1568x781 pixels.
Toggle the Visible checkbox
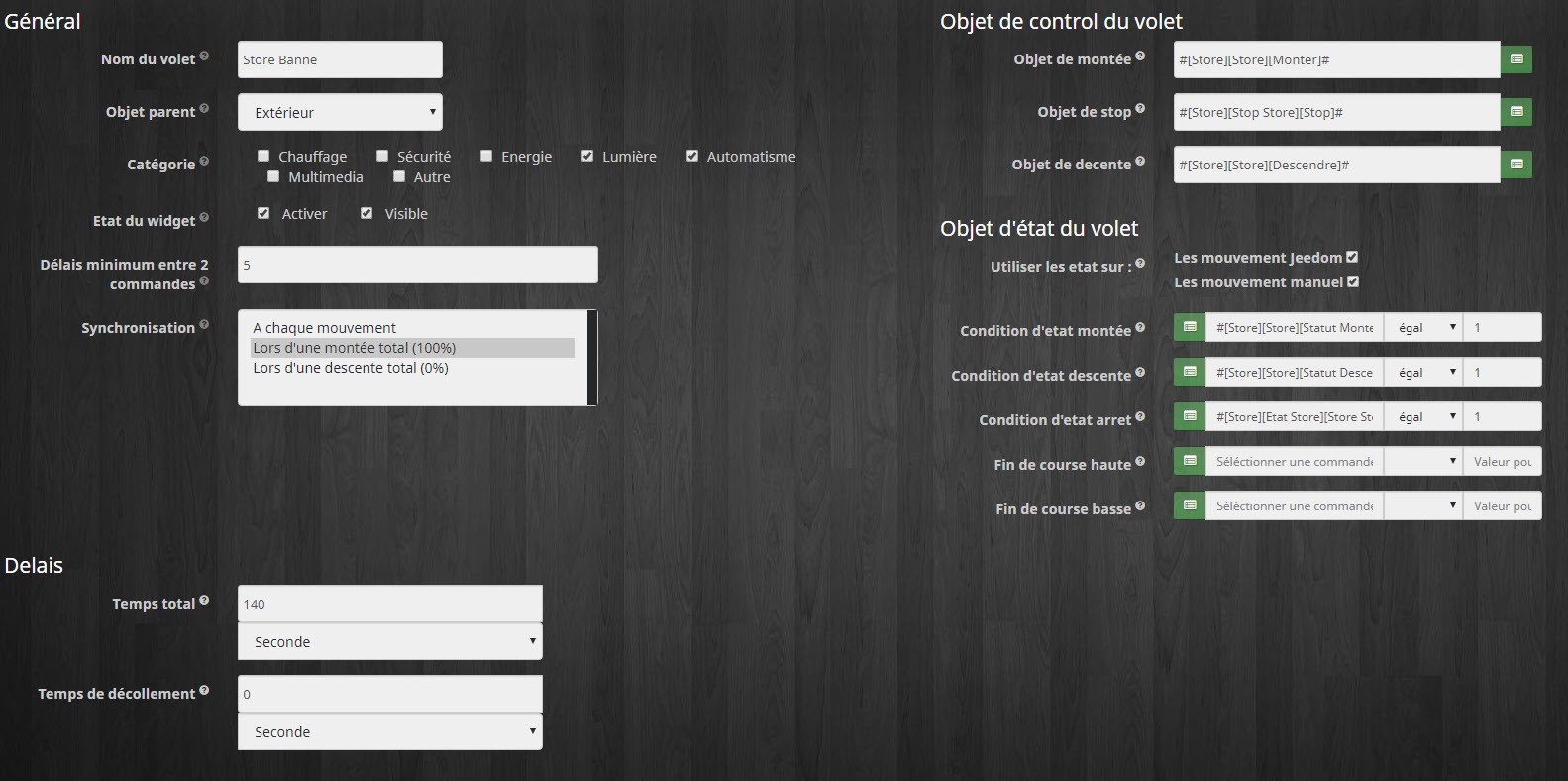click(x=366, y=213)
